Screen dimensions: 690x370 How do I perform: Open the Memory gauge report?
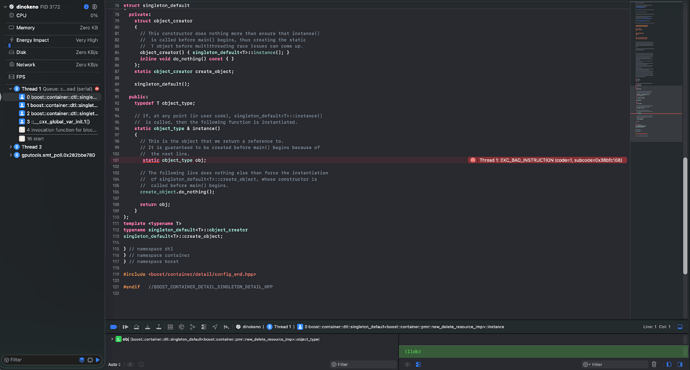[x=53, y=28]
